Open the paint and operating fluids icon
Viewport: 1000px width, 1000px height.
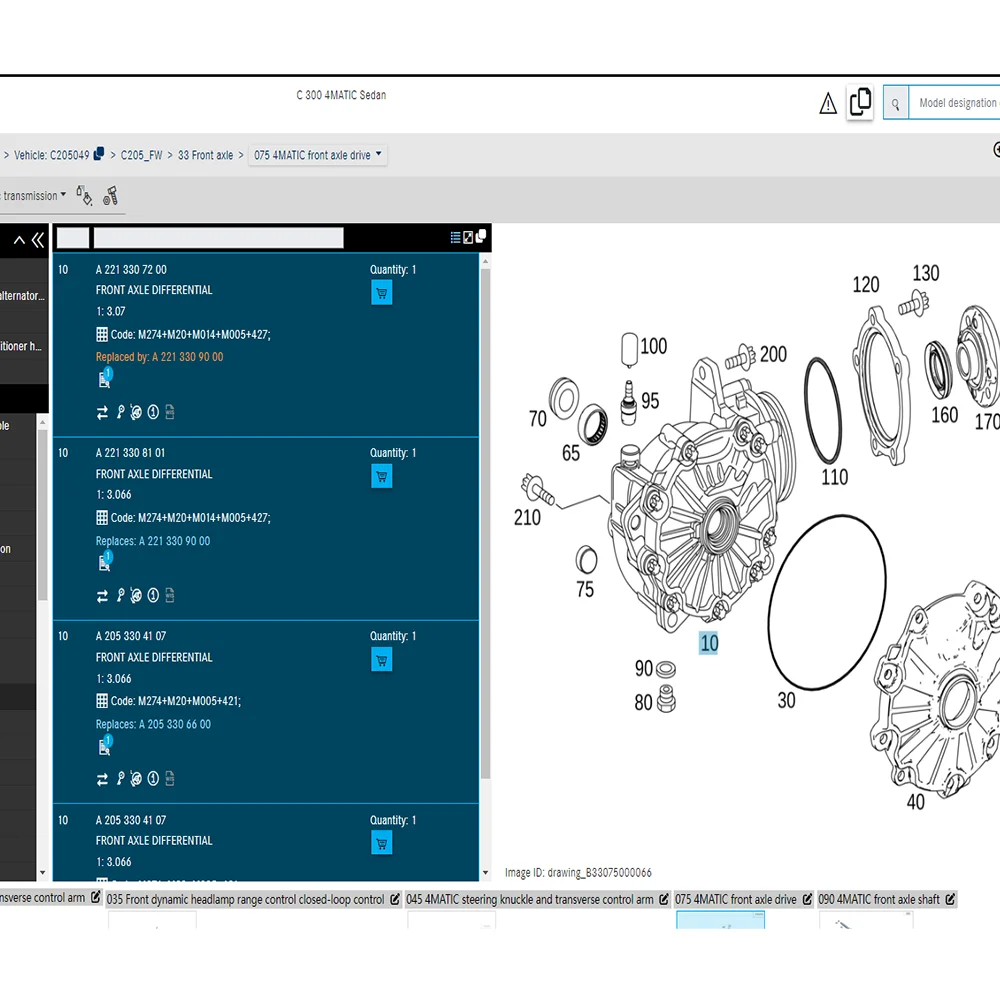84,195
